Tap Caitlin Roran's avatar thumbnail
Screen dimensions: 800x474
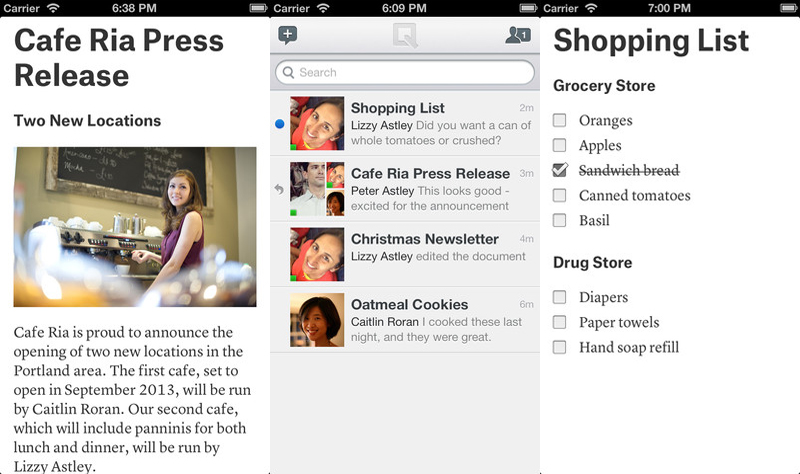317,320
